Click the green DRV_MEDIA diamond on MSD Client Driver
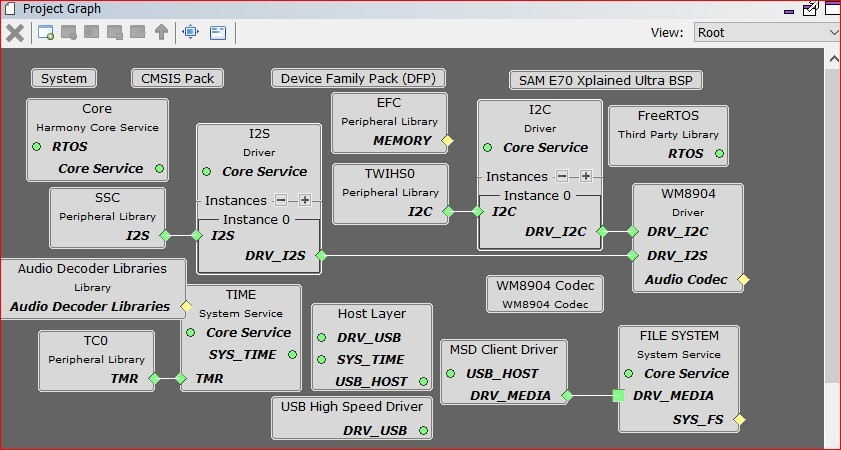The image size is (841, 450). pyautogui.click(x=567, y=396)
